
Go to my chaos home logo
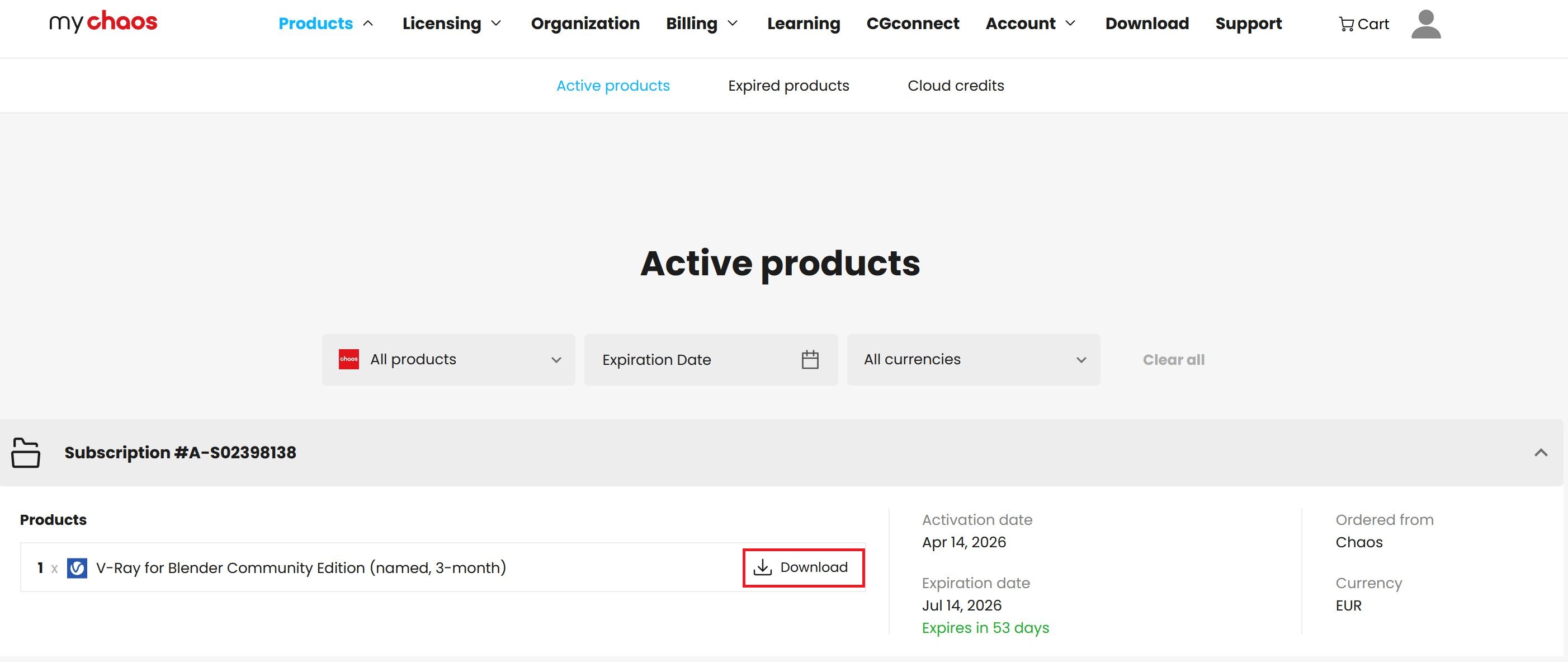point(103,22)
